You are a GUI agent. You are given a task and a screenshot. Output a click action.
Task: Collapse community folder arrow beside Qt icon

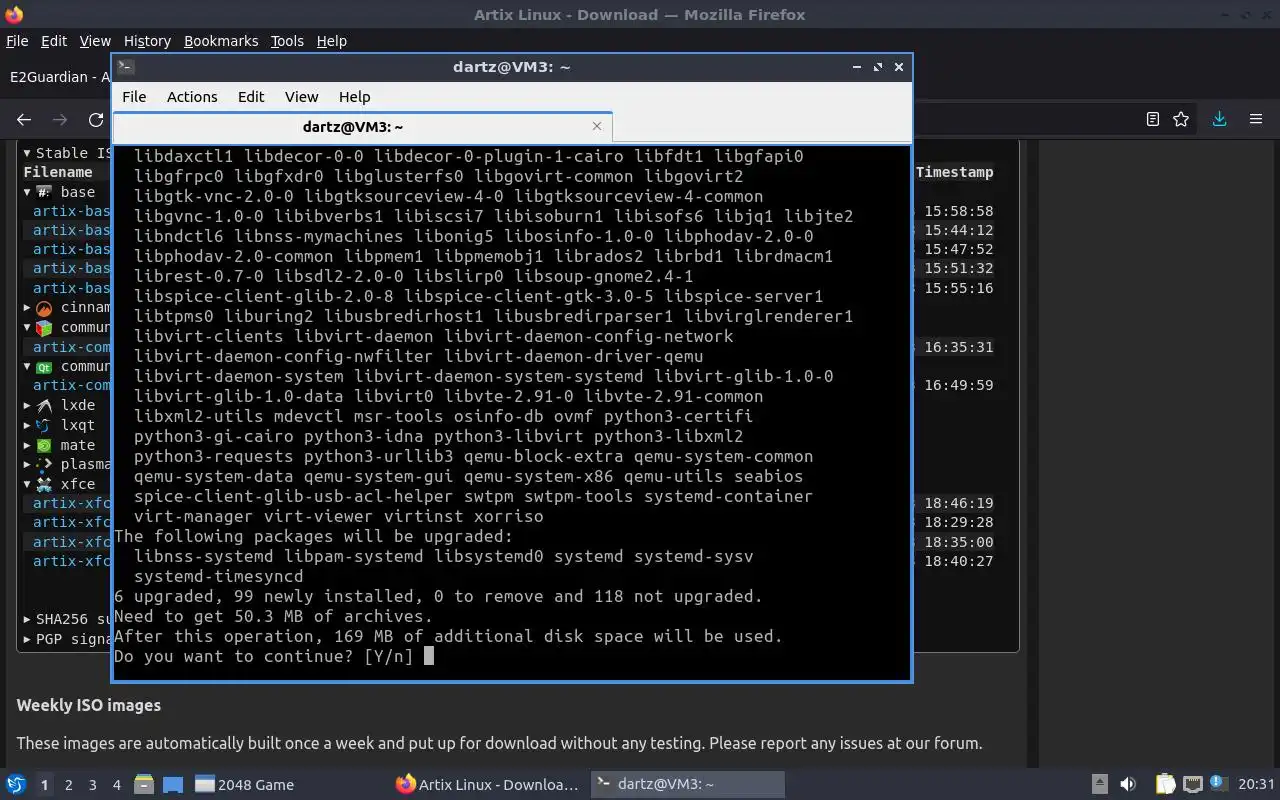point(28,366)
